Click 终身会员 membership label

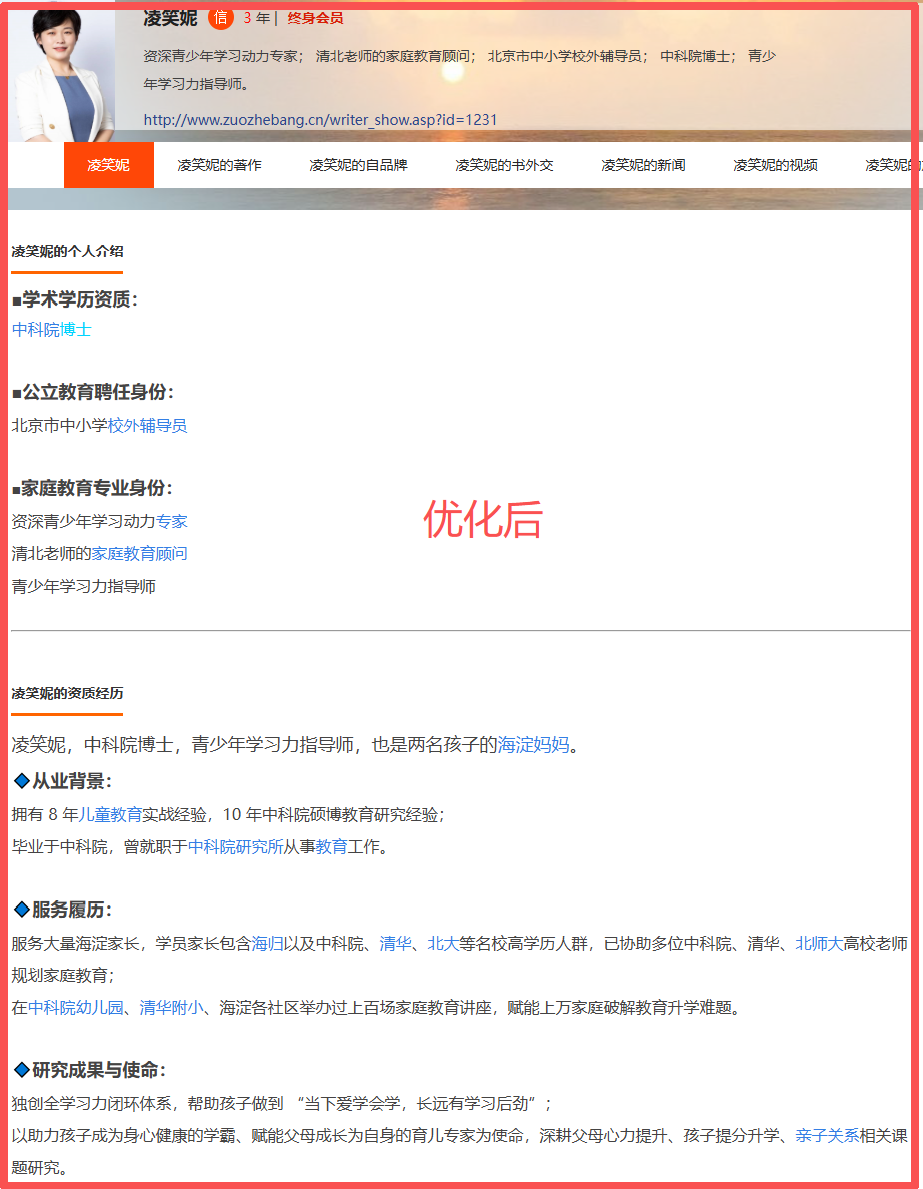pyautogui.click(x=315, y=18)
